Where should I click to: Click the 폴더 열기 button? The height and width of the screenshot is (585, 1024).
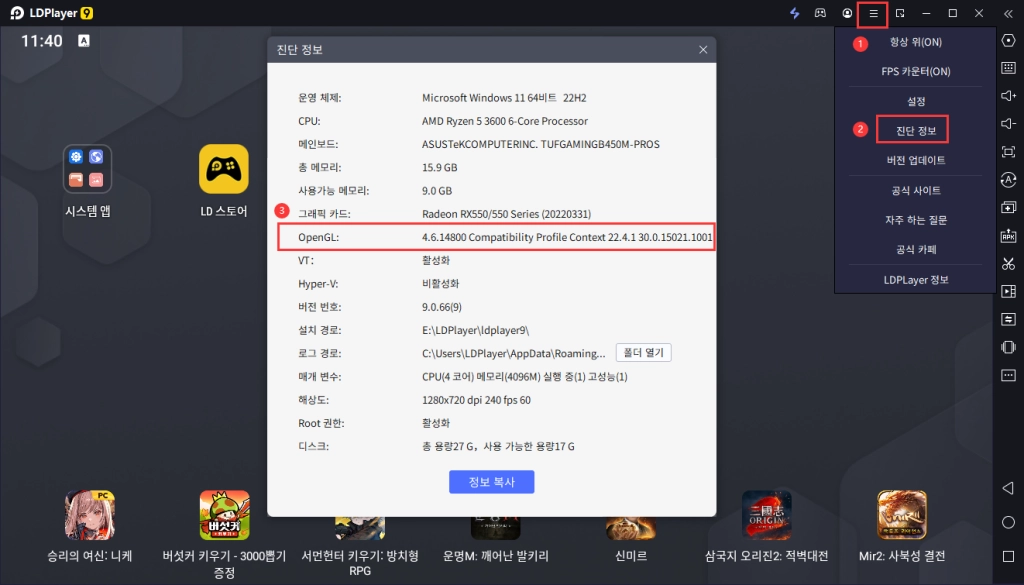643,353
